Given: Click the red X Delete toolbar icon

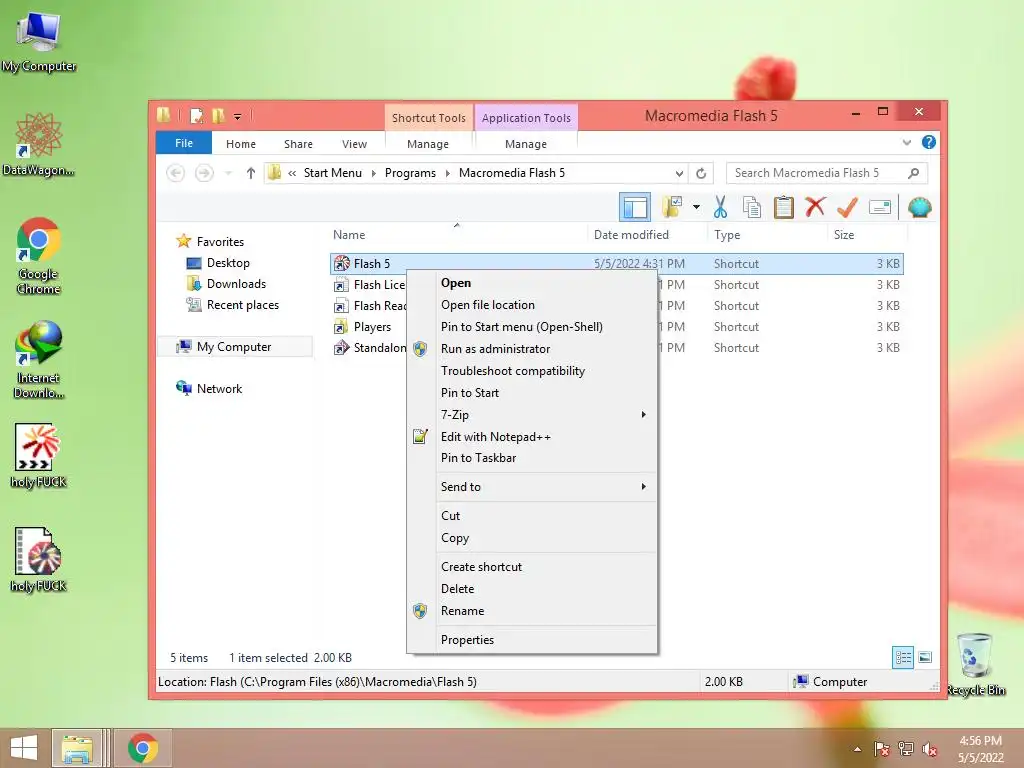Looking at the screenshot, I should pos(815,207).
